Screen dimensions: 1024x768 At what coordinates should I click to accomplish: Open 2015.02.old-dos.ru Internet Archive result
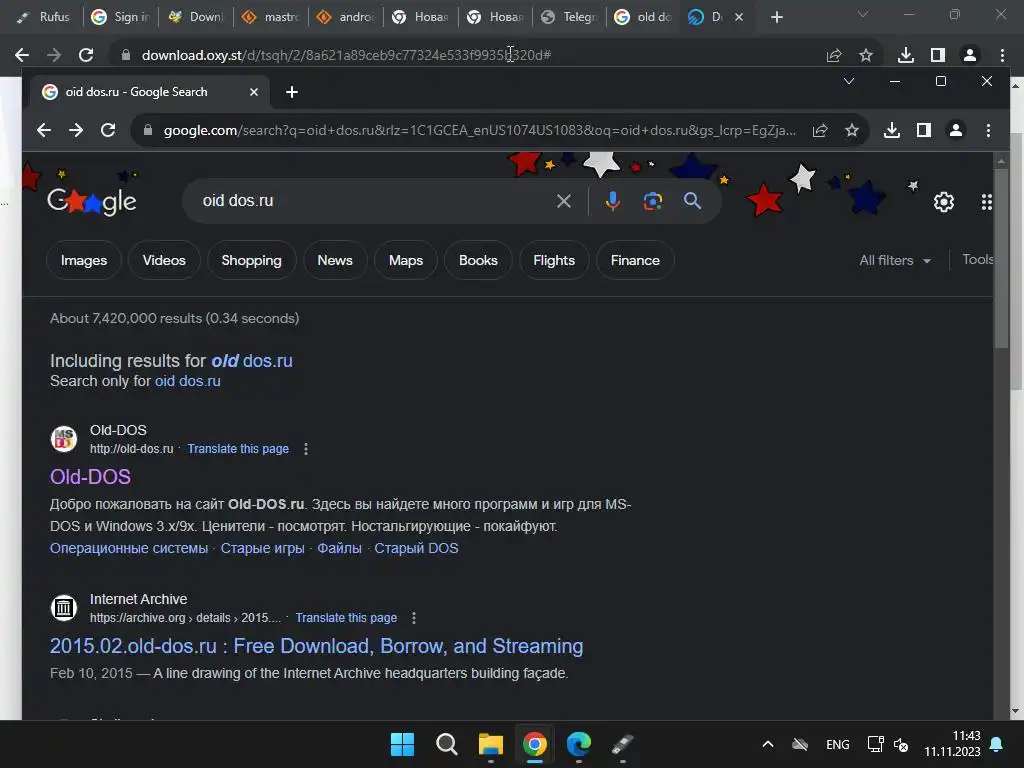316,646
